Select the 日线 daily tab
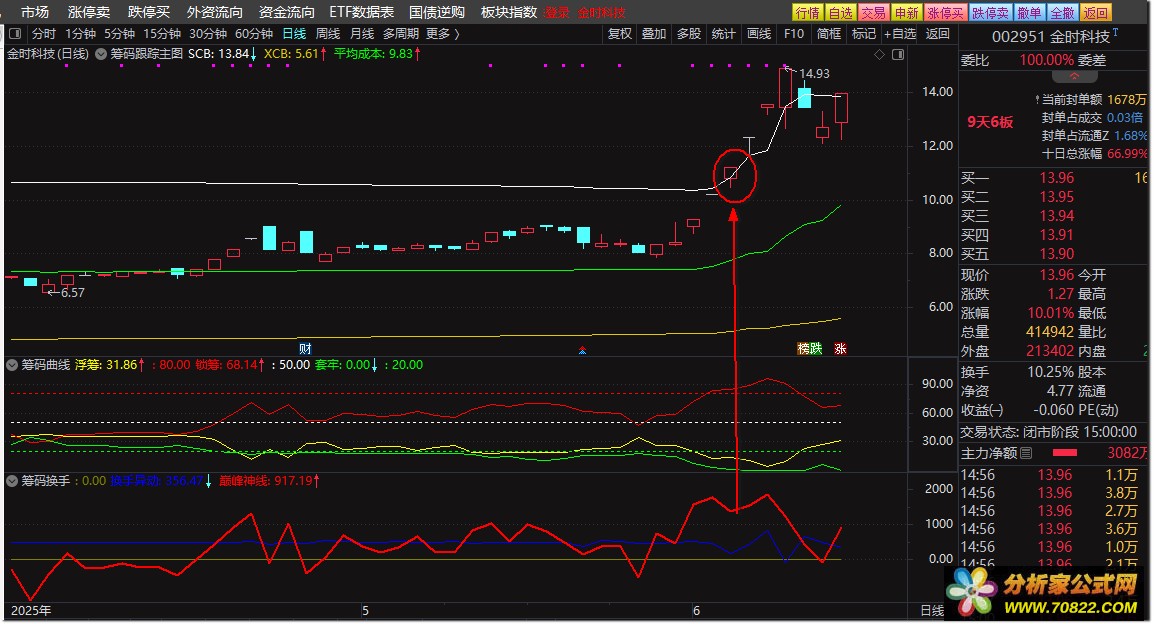The width and height of the screenshot is (1154, 624). 294,34
